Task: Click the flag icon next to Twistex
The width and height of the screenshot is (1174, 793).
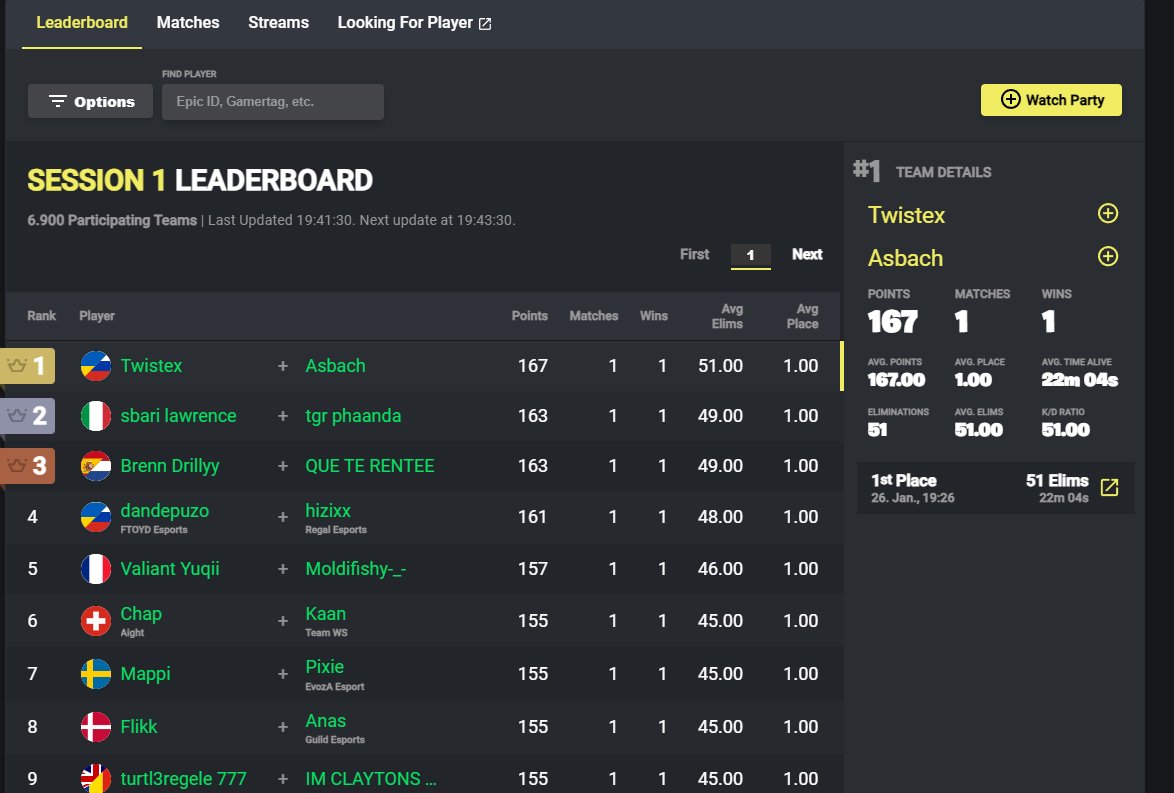Action: point(96,366)
